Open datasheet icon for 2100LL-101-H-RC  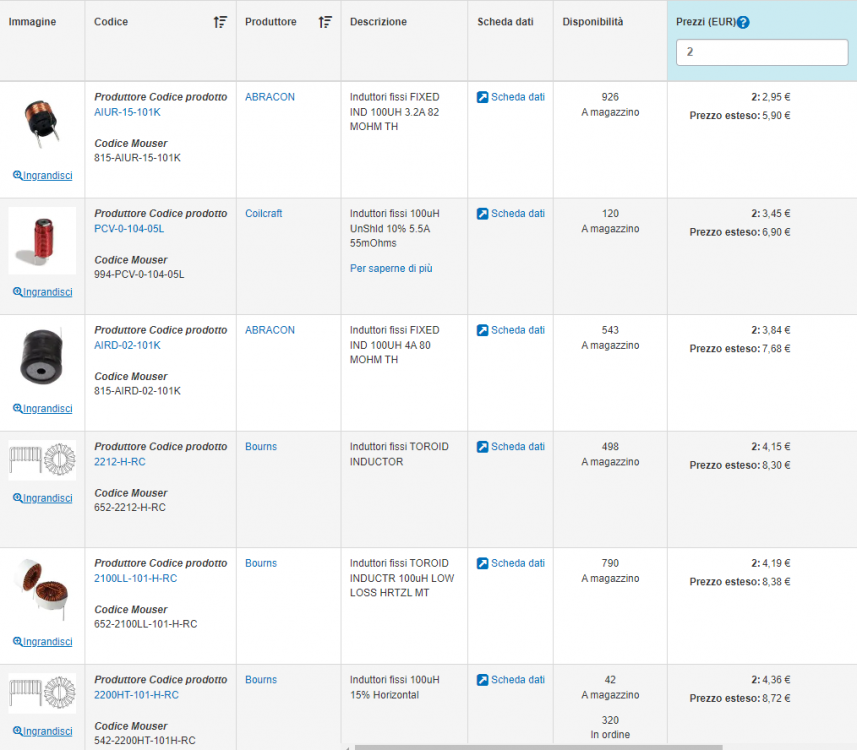tap(483, 564)
